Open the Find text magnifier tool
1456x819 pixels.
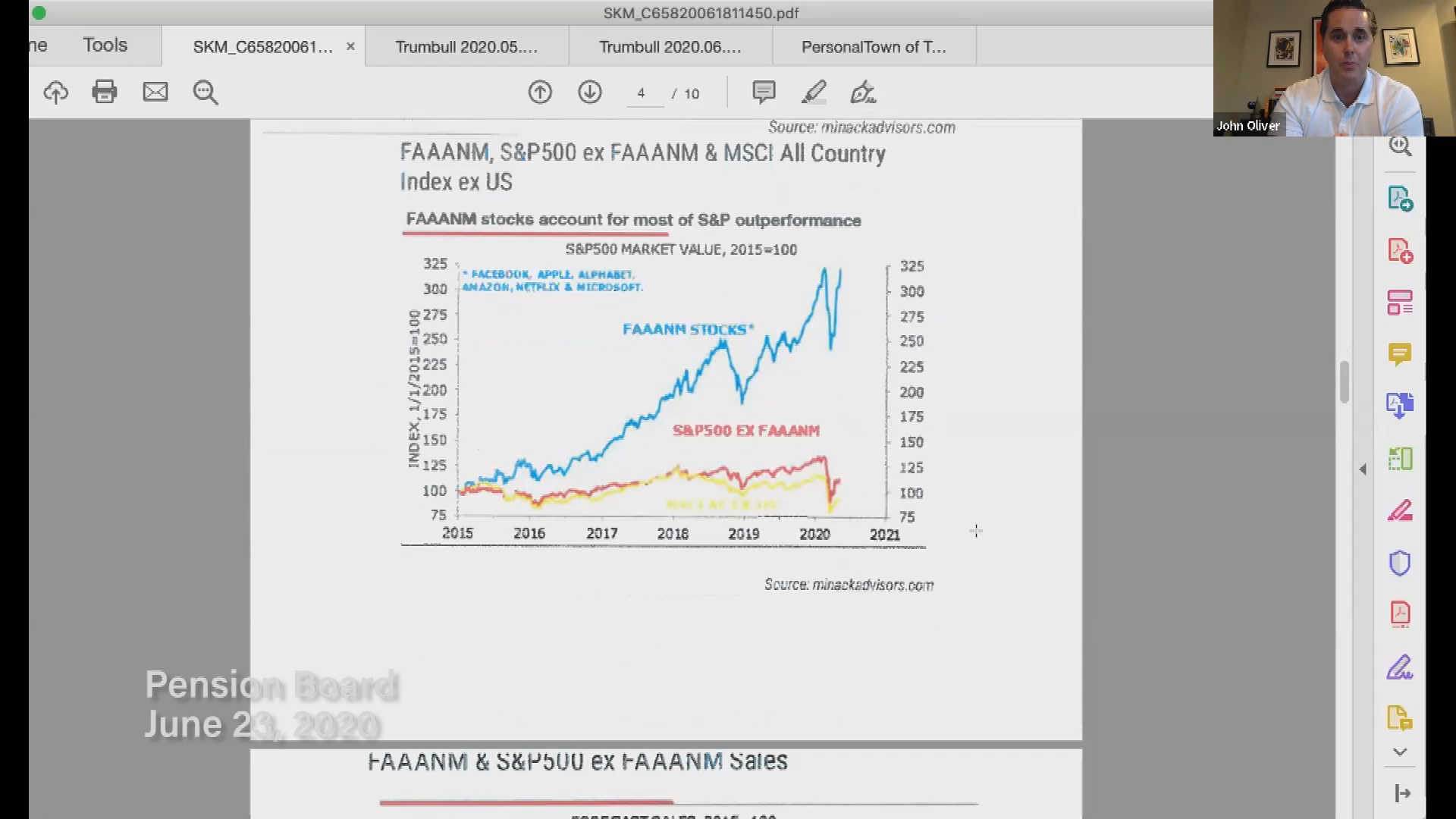[x=206, y=93]
